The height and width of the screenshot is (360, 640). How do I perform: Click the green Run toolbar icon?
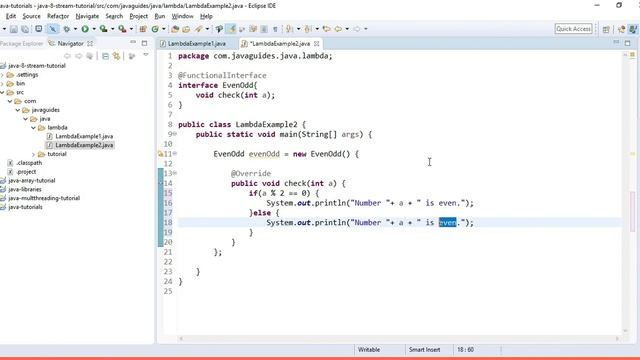pyautogui.click(x=85, y=29)
